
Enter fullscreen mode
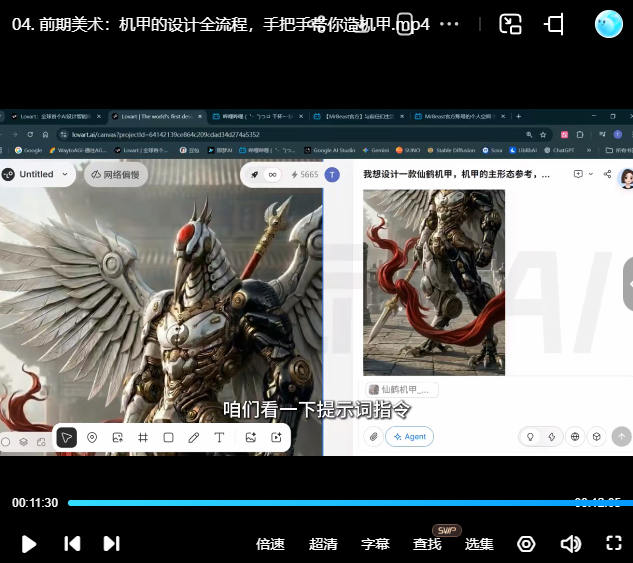pos(614,543)
